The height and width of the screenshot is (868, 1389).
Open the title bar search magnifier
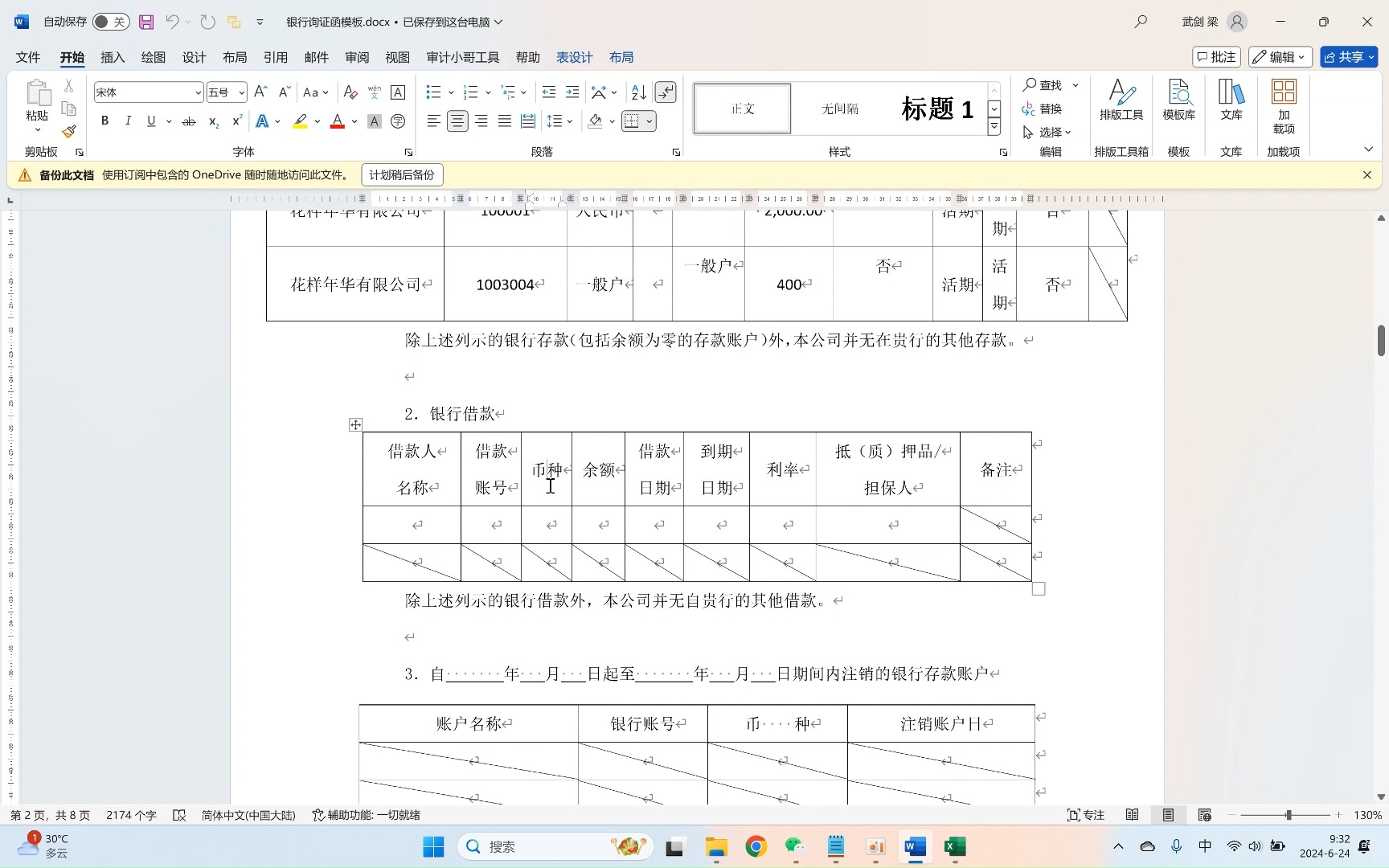tap(1141, 22)
